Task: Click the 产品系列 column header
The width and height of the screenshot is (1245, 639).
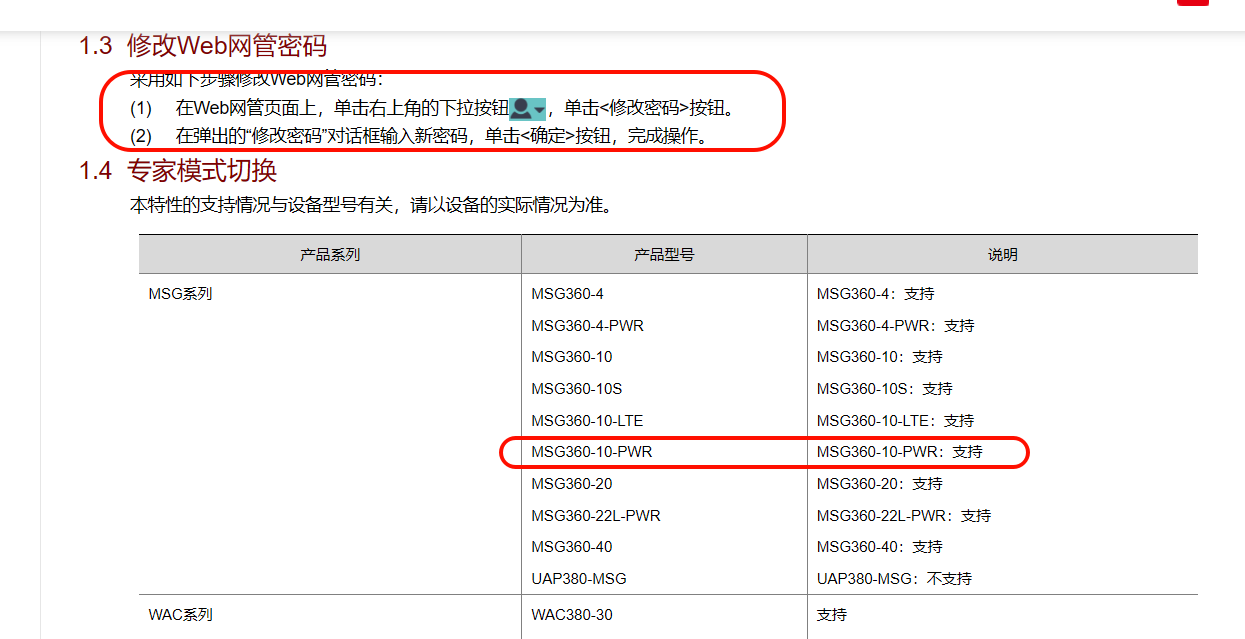Action: click(x=330, y=255)
